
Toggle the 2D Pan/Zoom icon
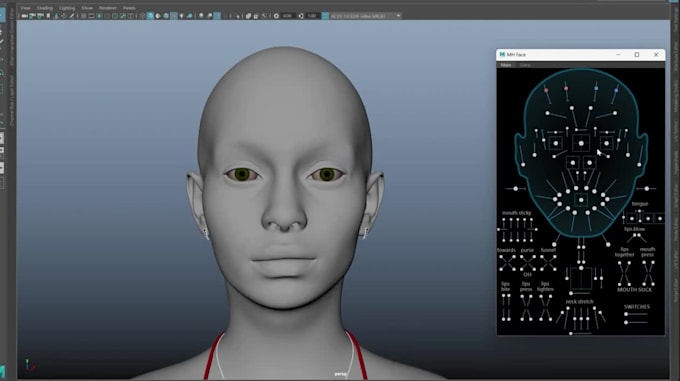point(64,16)
